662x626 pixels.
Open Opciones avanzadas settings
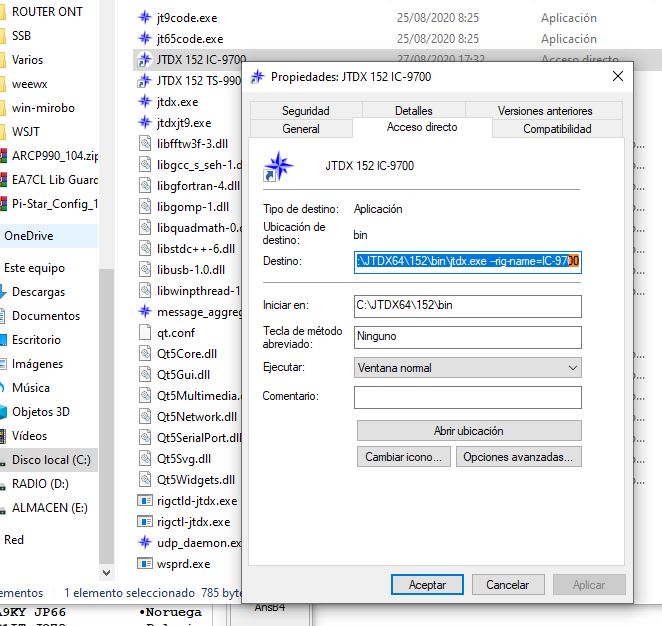pyautogui.click(x=518, y=457)
